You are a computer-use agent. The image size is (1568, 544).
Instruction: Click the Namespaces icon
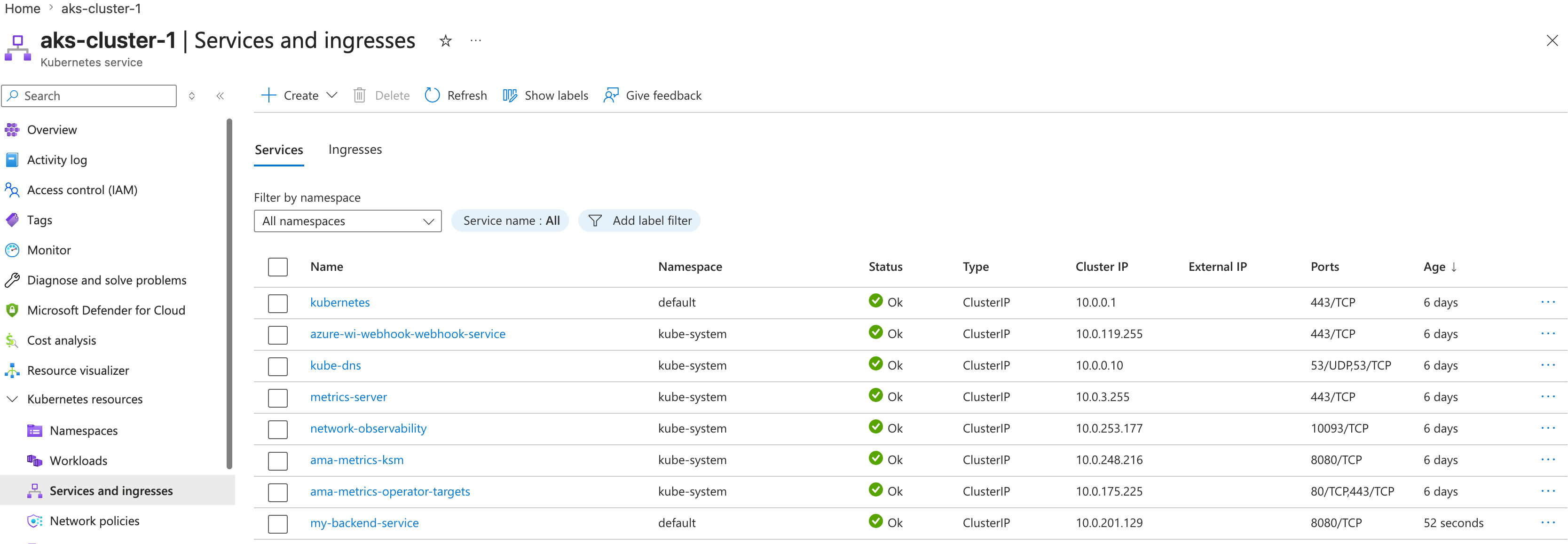coord(35,431)
